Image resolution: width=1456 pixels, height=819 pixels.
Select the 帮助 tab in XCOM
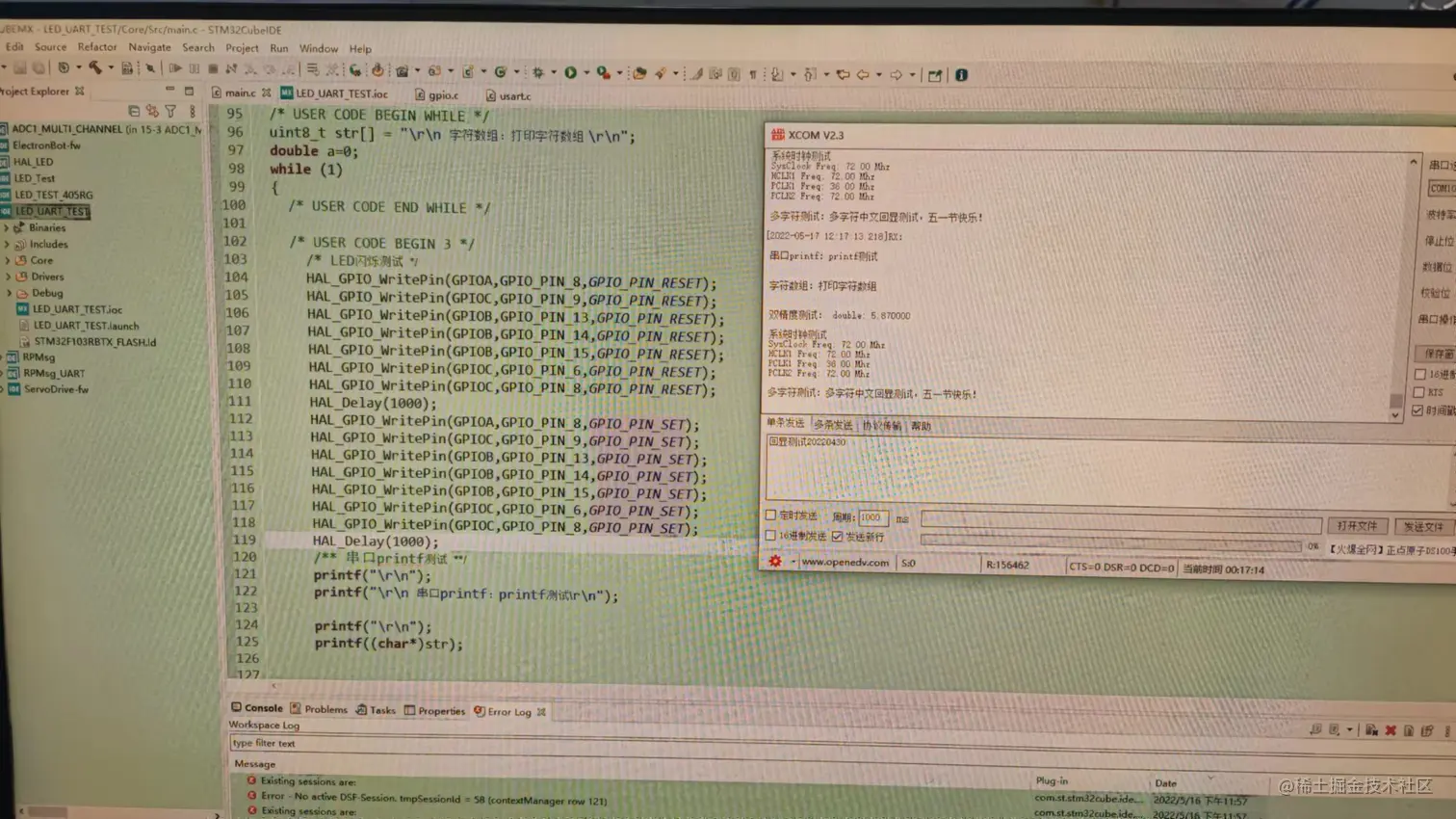(x=922, y=426)
